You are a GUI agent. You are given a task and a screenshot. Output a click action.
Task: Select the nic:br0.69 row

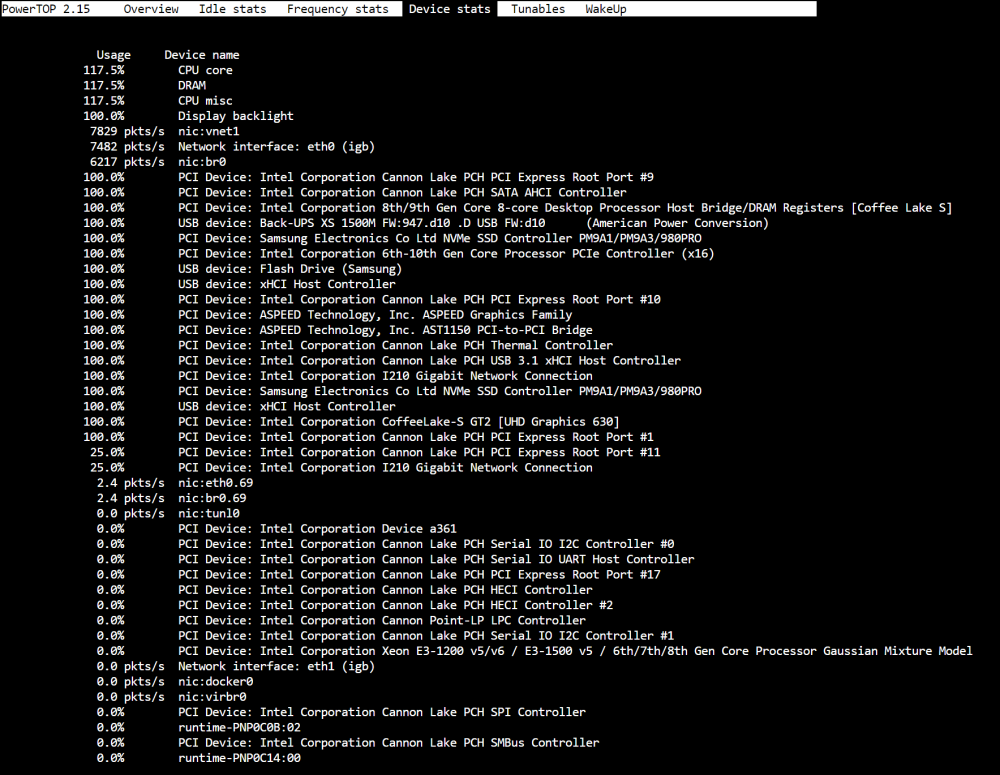(171, 499)
